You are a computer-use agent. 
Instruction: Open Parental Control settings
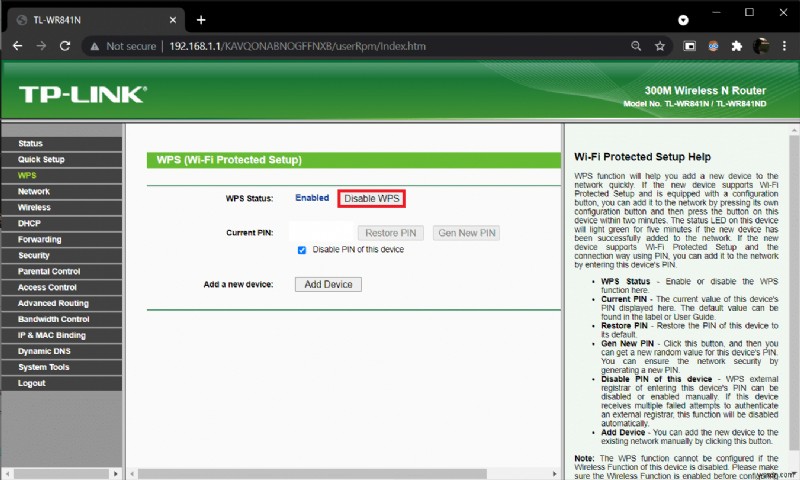tap(62, 271)
